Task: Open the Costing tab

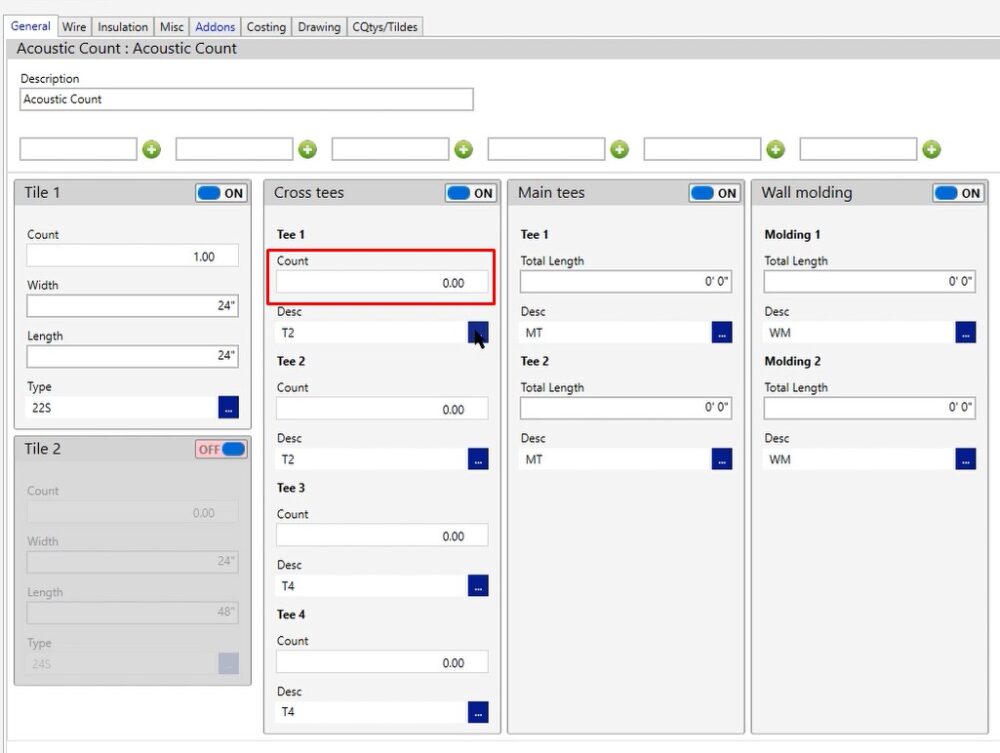Action: tap(266, 27)
